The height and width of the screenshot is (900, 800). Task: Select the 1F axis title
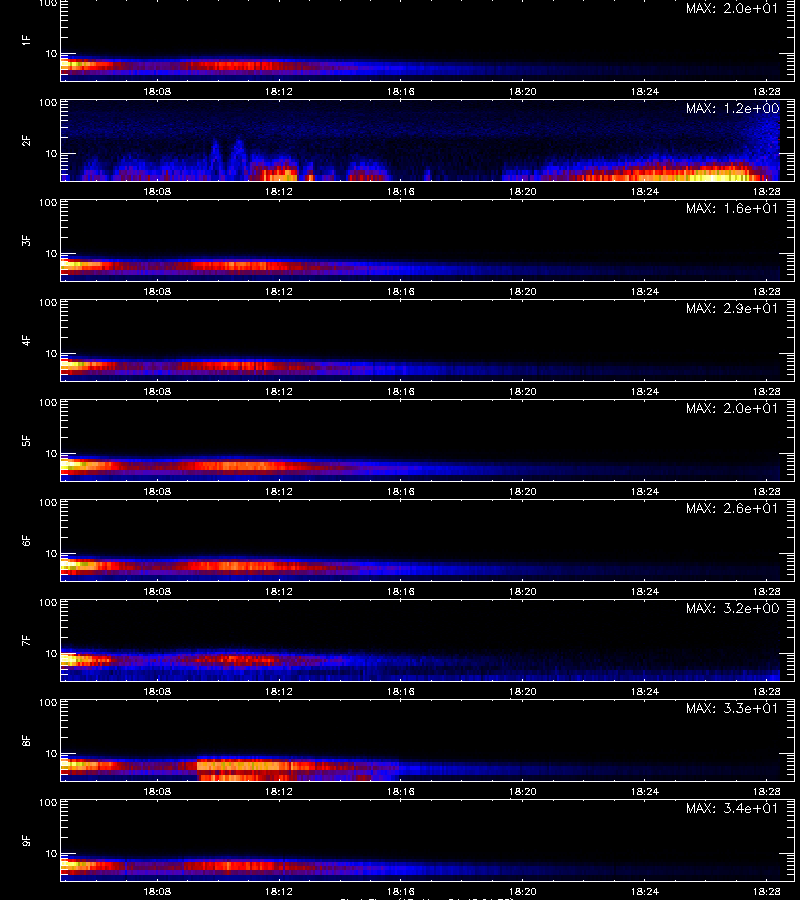pos(26,40)
